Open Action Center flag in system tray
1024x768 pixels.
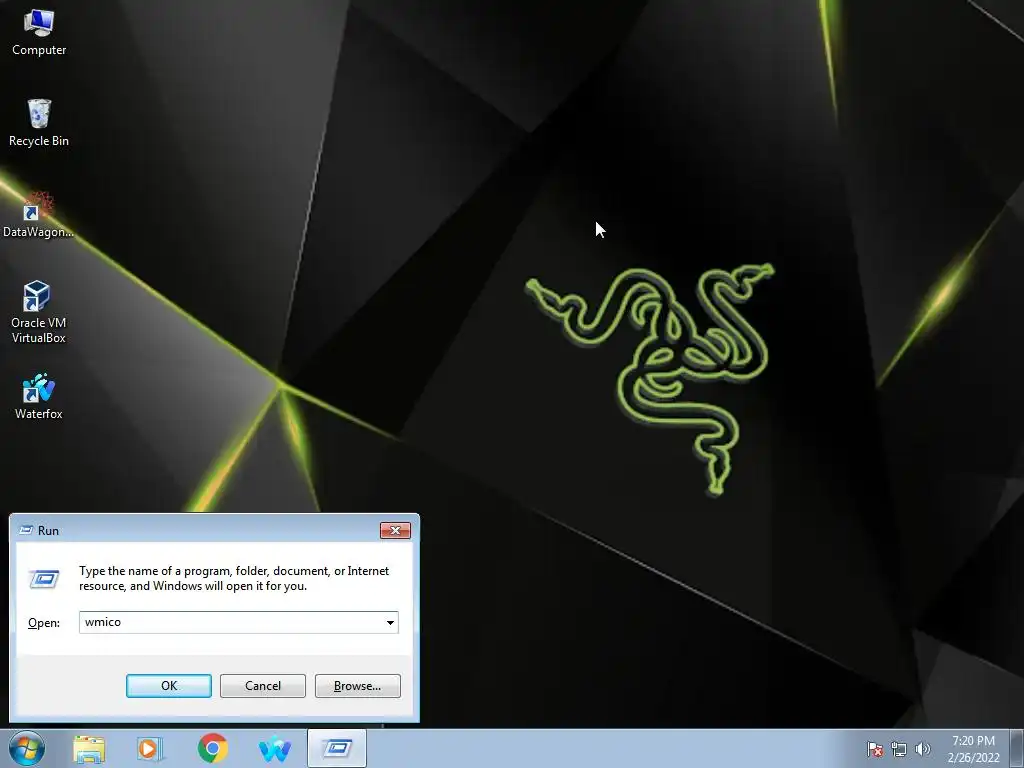(x=874, y=749)
